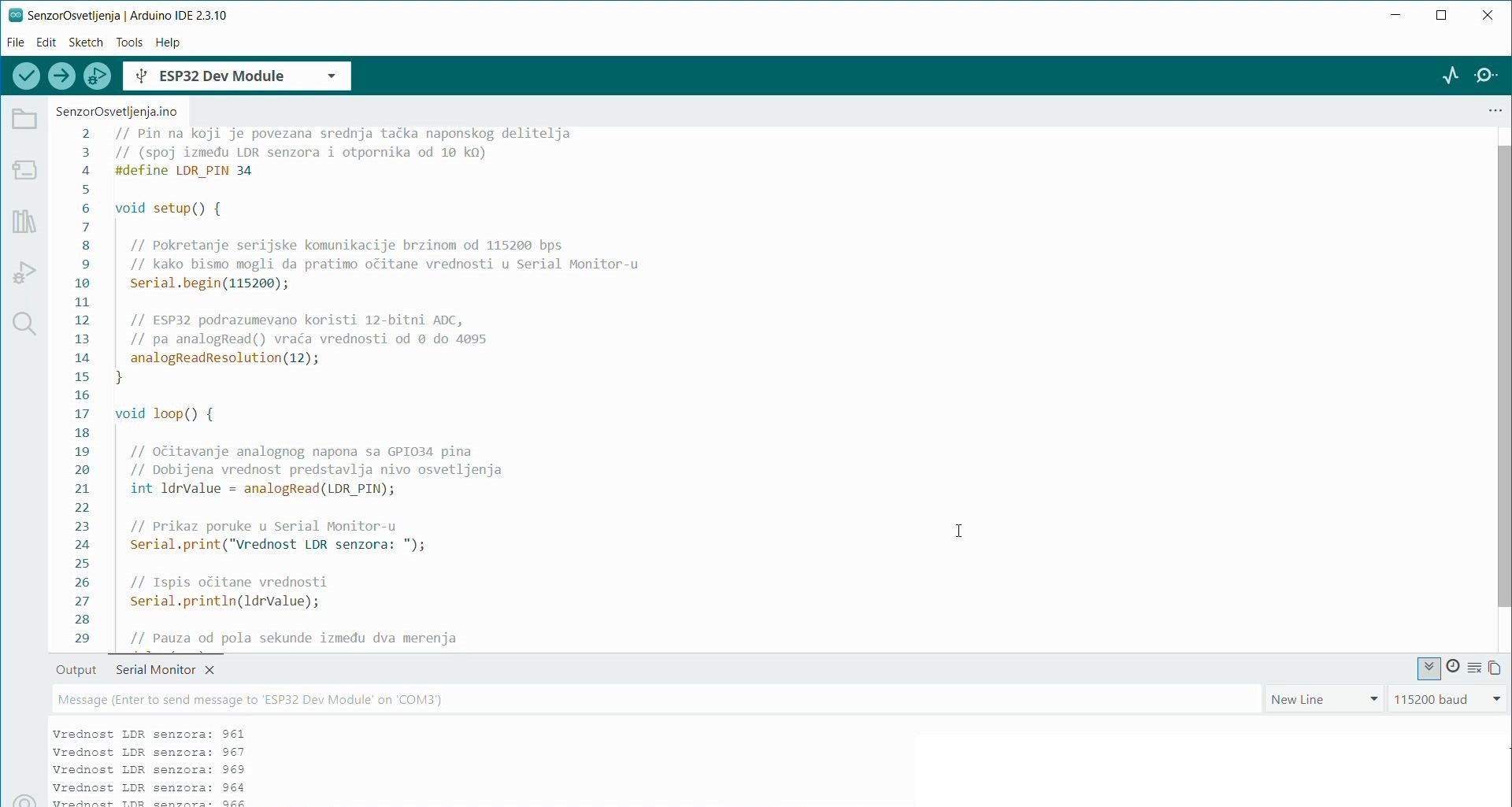1512x807 pixels.
Task: Start debugging with the debug icon
Action: 98,76
